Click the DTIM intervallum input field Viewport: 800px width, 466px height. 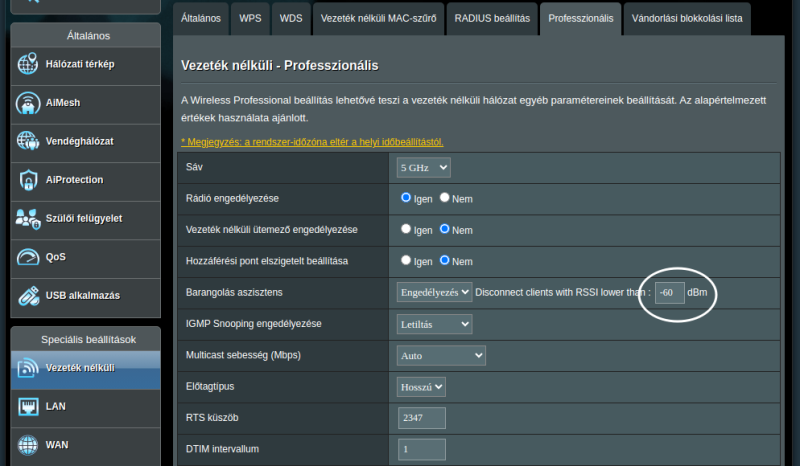421,449
